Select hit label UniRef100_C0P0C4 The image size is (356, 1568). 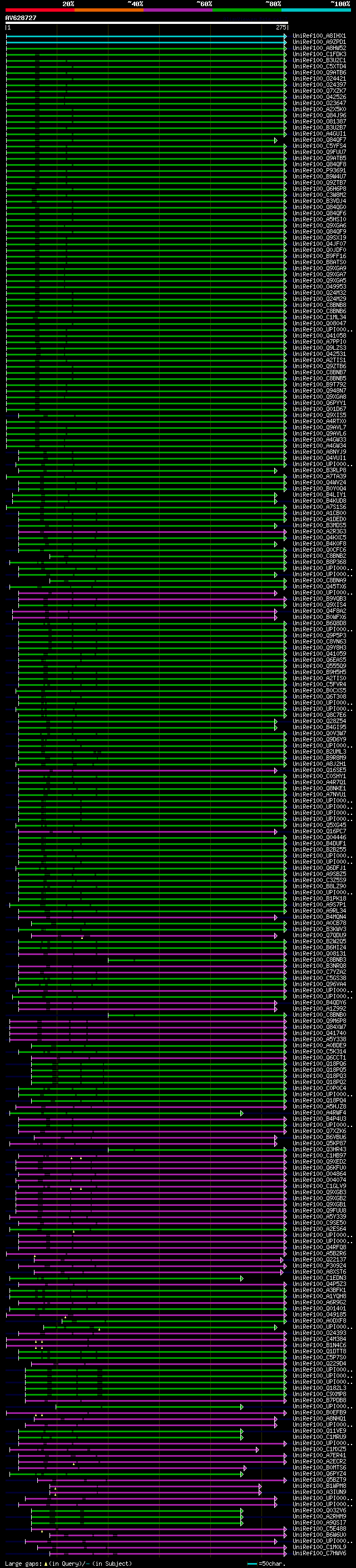[319, 1088]
